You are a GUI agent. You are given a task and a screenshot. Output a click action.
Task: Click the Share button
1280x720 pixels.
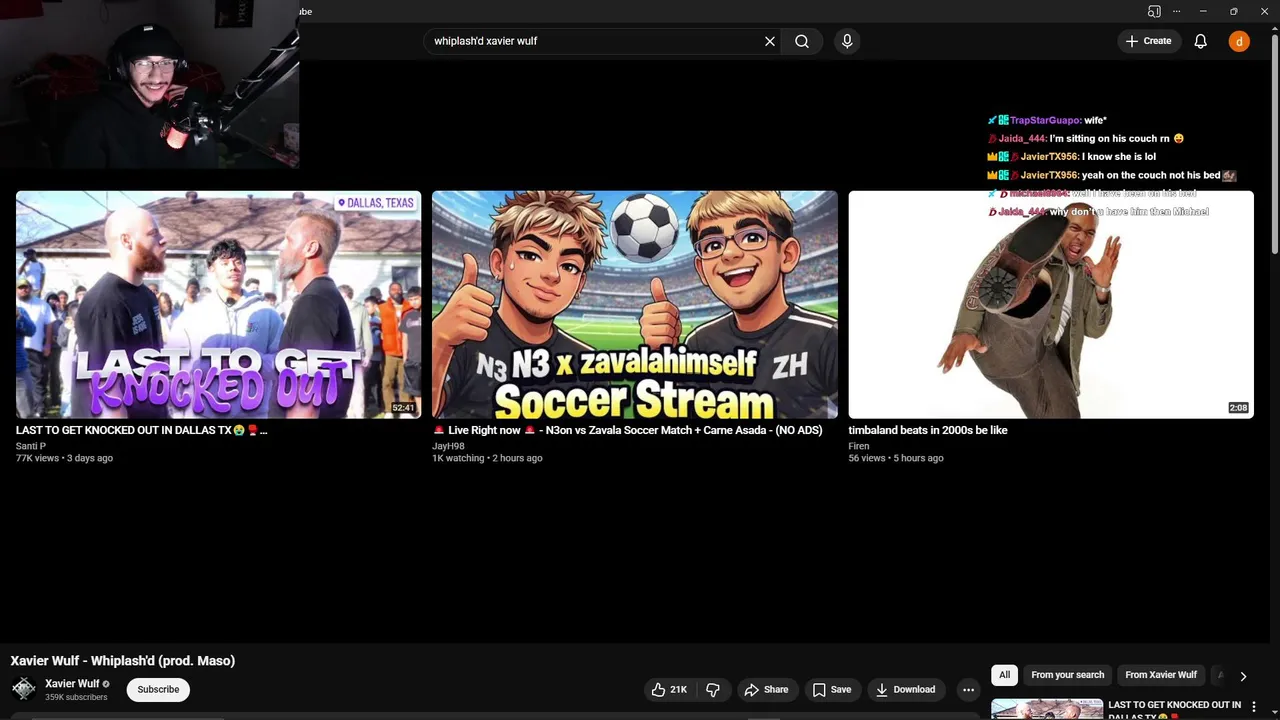pyautogui.click(x=766, y=689)
